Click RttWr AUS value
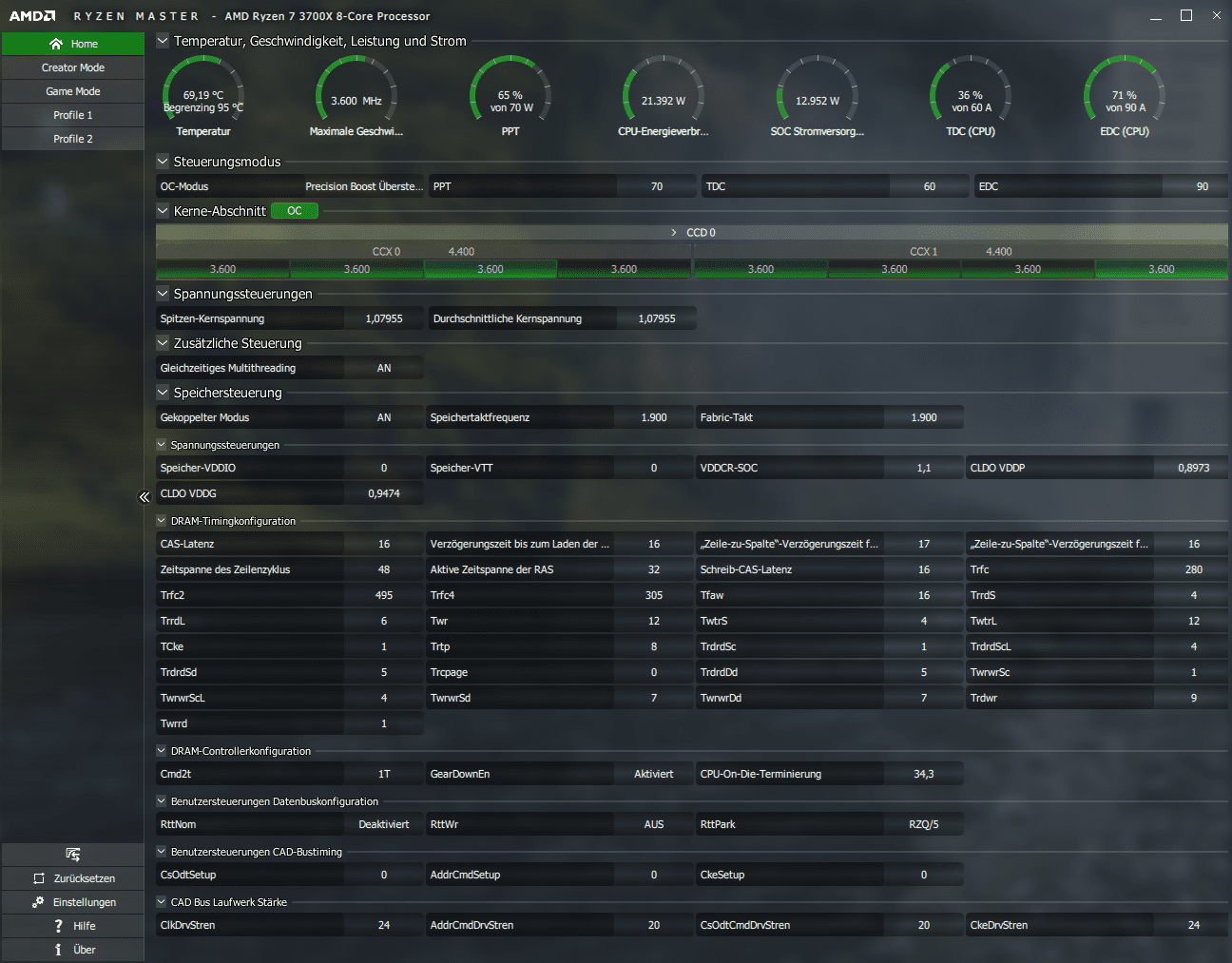This screenshot has width=1232, height=963. coord(654,824)
